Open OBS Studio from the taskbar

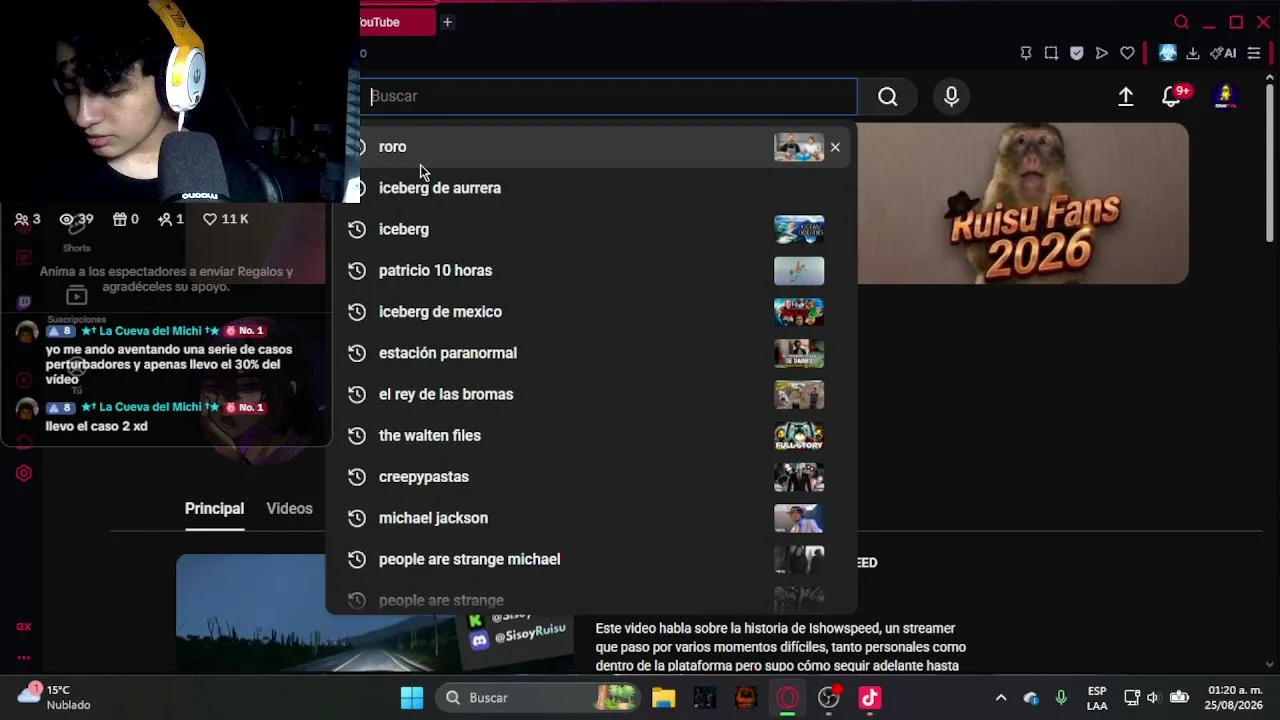point(829,698)
